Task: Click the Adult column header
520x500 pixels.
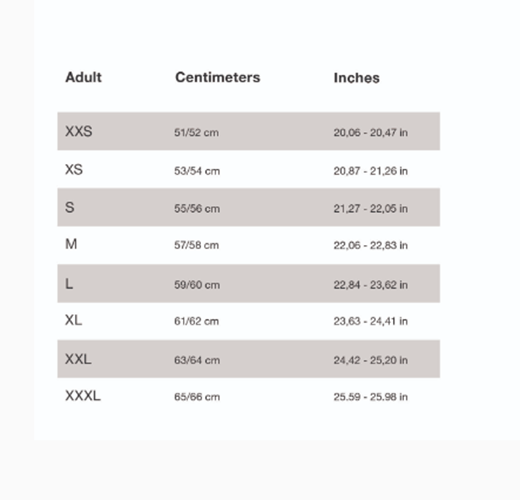Action: 83,77
